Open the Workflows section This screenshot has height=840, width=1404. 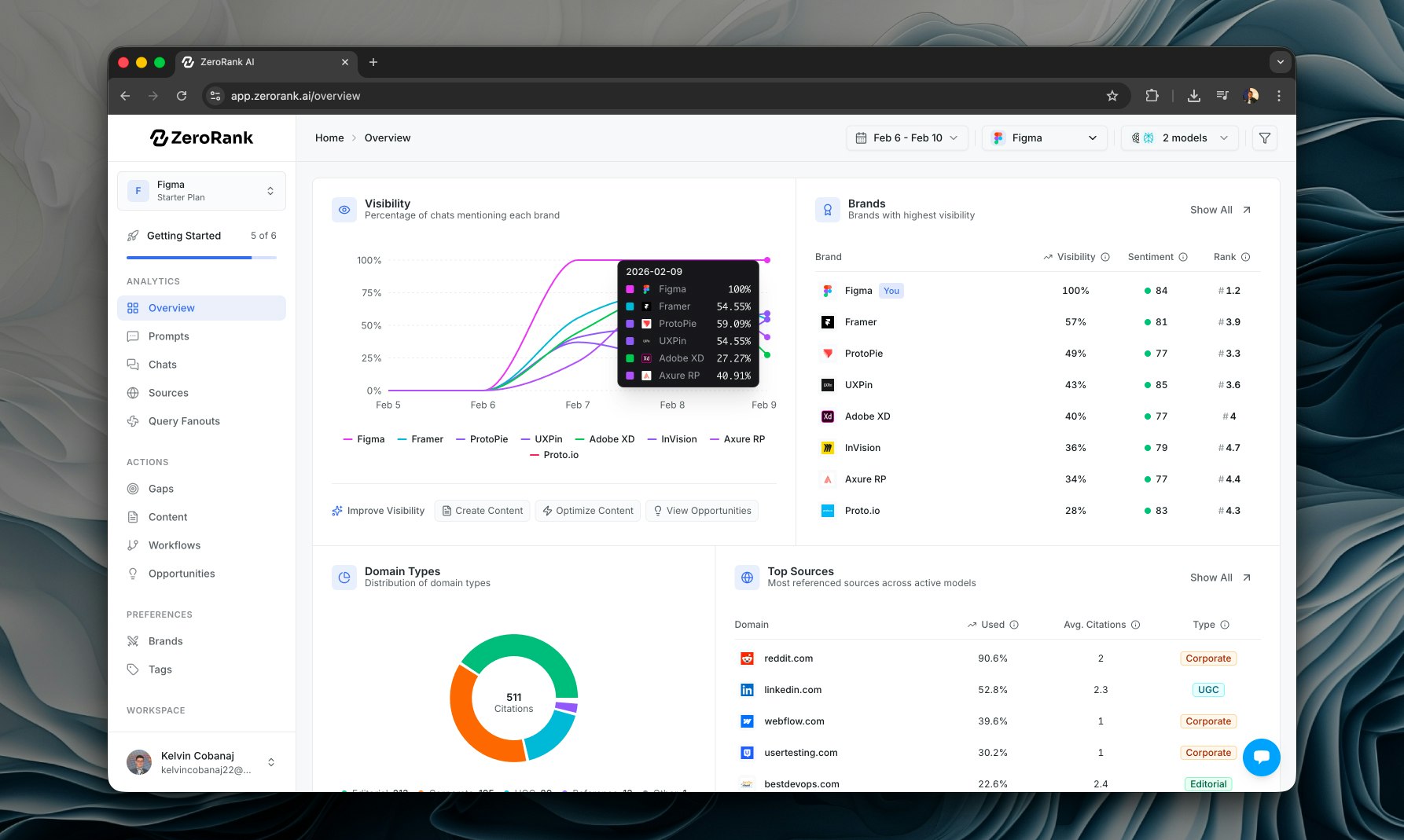click(174, 545)
